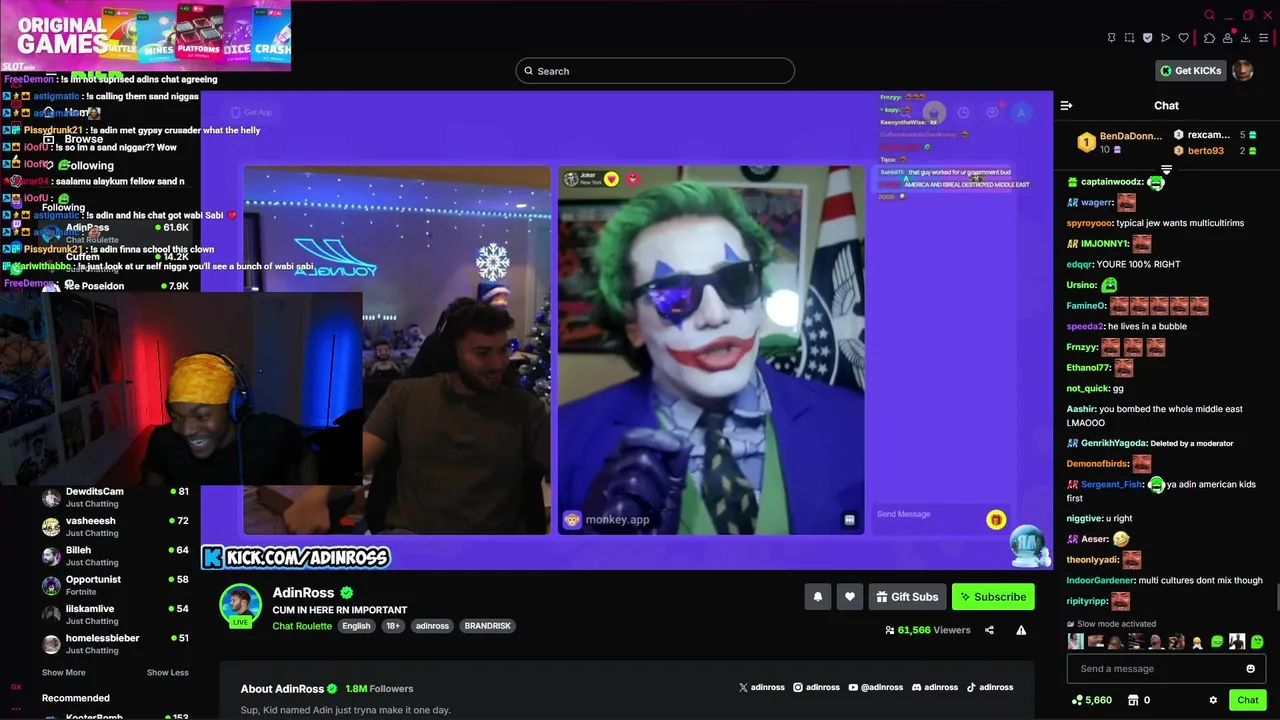Toggle stream notification bell
This screenshot has width=1280, height=720.
817,597
